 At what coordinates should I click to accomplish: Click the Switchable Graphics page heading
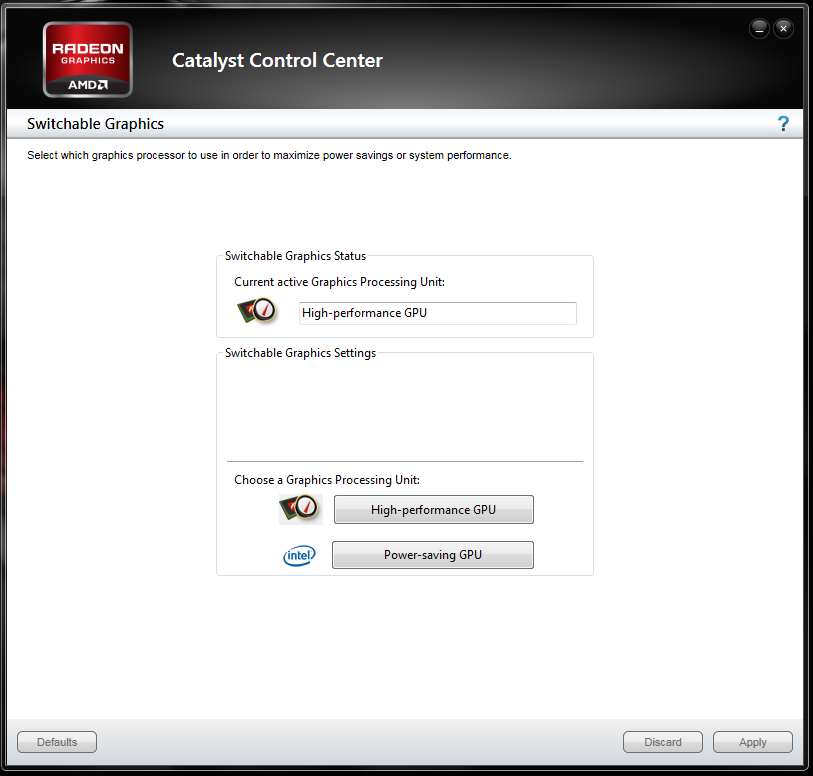(x=95, y=124)
